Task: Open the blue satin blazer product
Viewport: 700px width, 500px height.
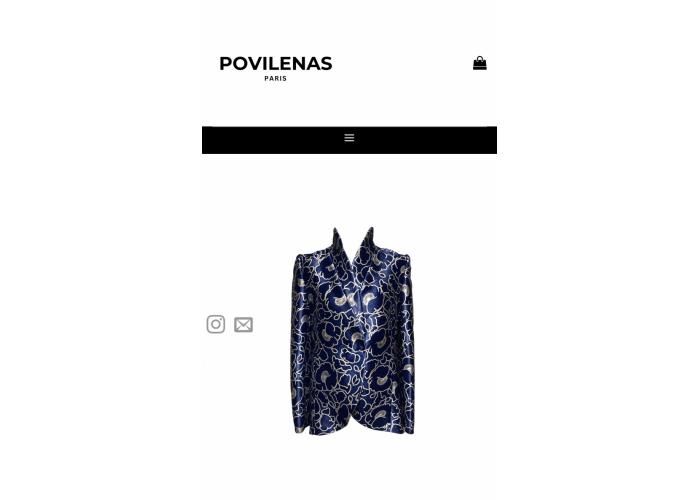Action: [352, 331]
